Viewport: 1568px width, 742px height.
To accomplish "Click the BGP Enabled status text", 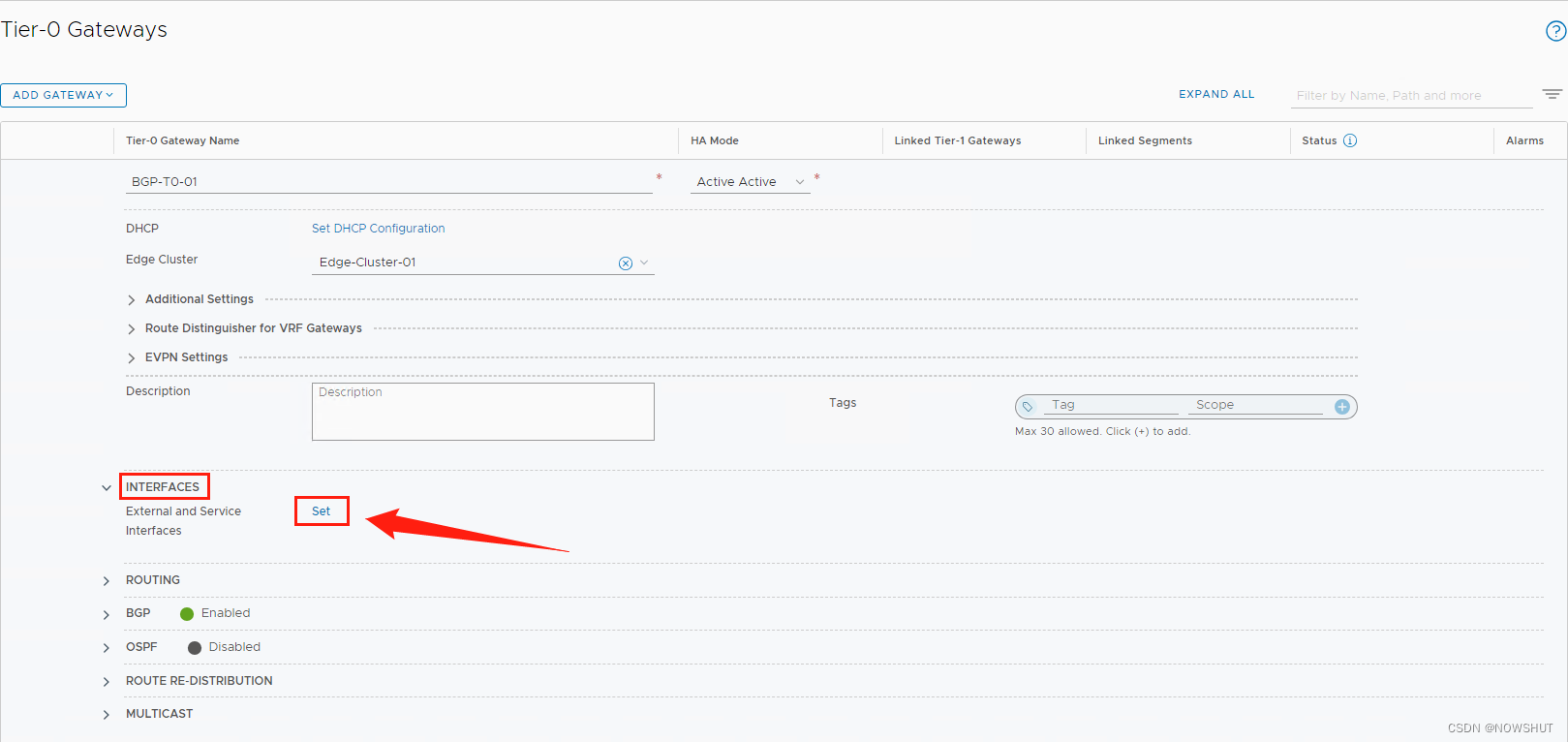I will (x=226, y=613).
